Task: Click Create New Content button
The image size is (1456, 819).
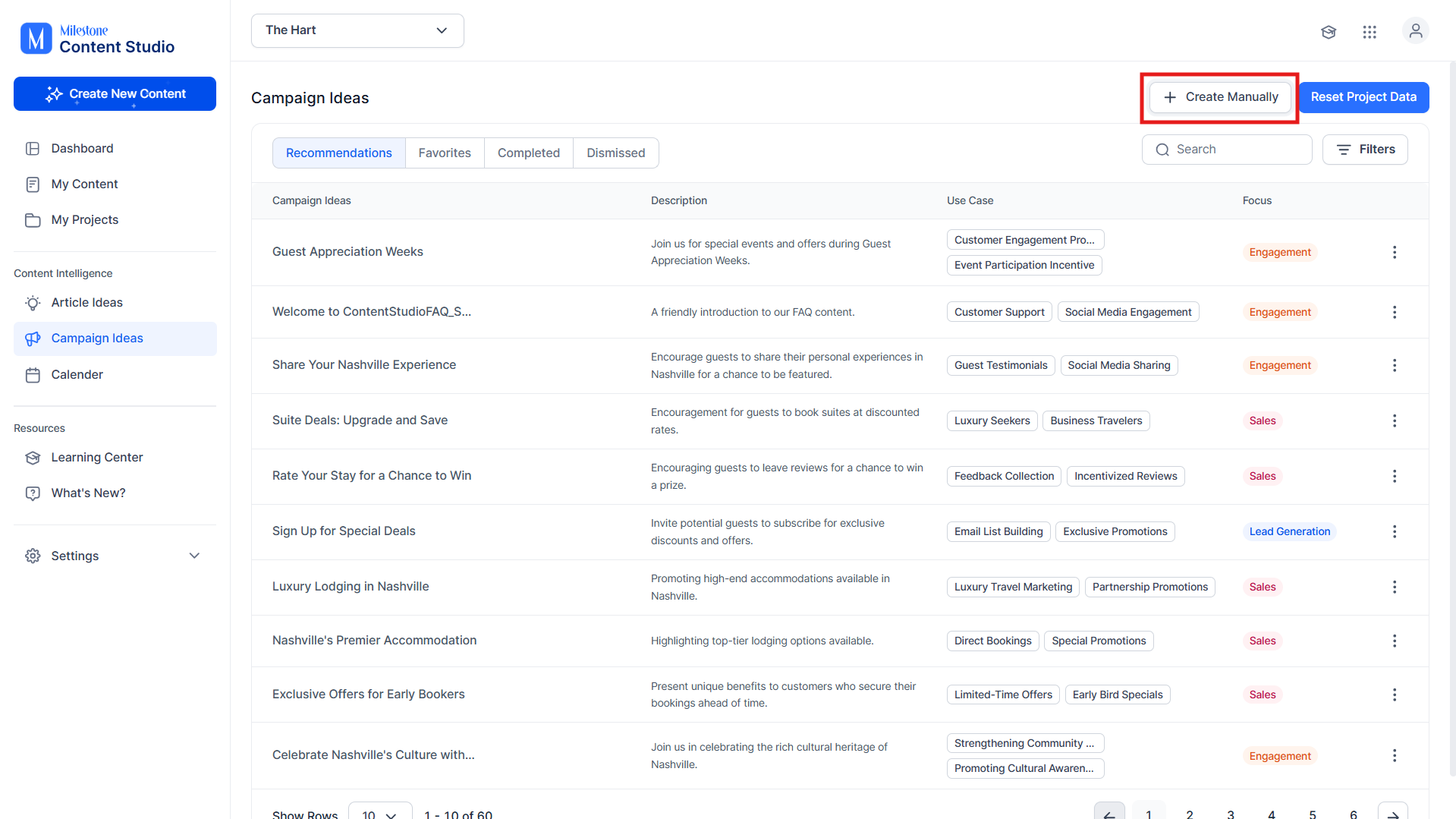Action: [115, 94]
